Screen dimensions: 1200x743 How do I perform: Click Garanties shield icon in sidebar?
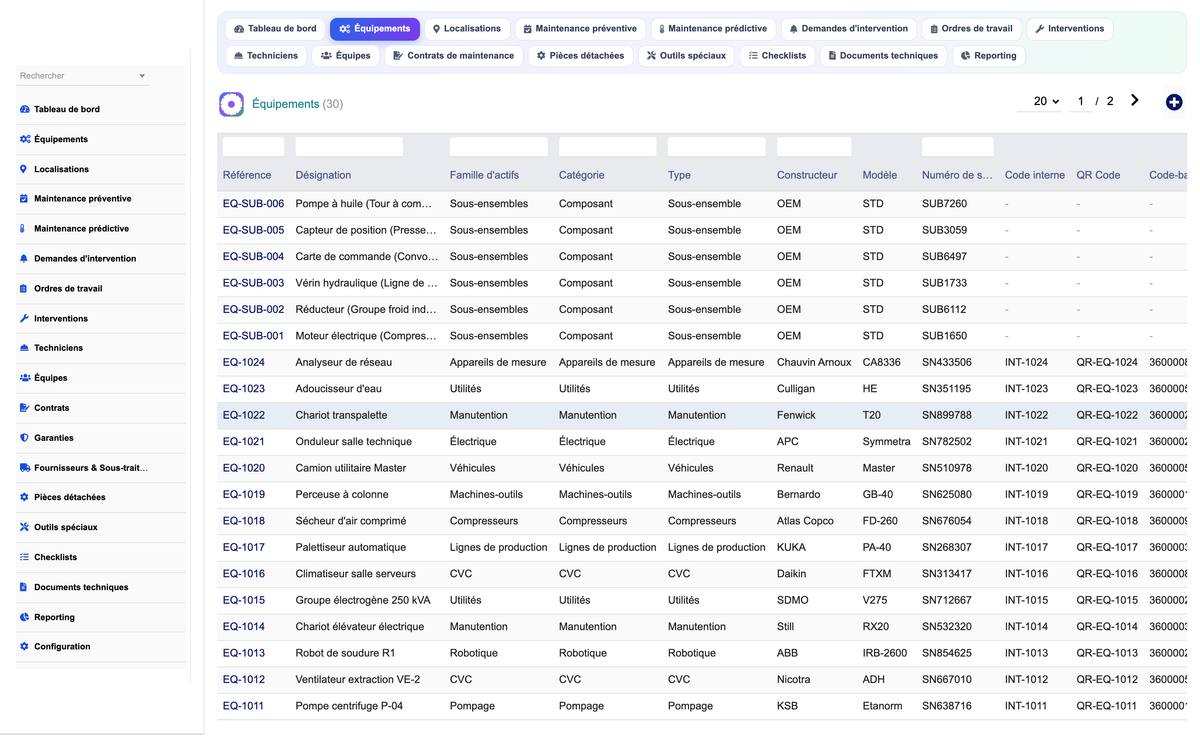tap(24, 438)
